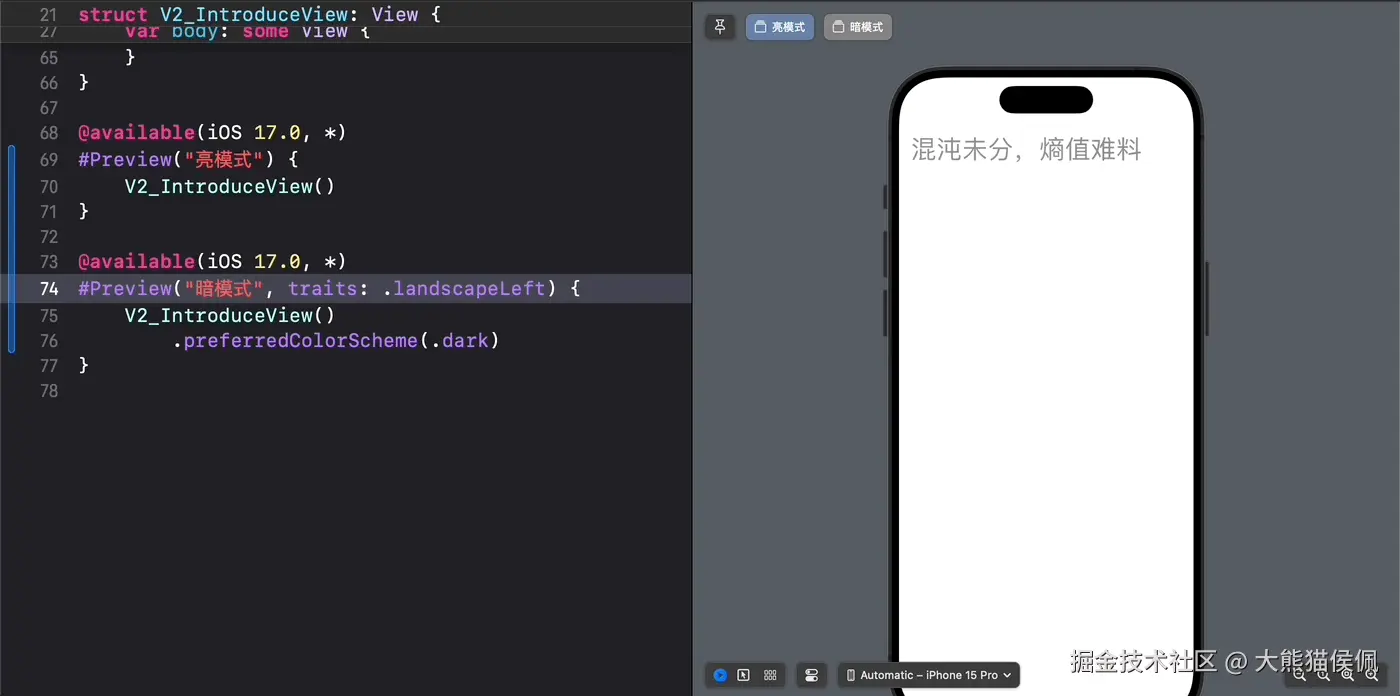
Task: Click @available(iOS 17.0, *) on line 68
Action: pos(212,132)
